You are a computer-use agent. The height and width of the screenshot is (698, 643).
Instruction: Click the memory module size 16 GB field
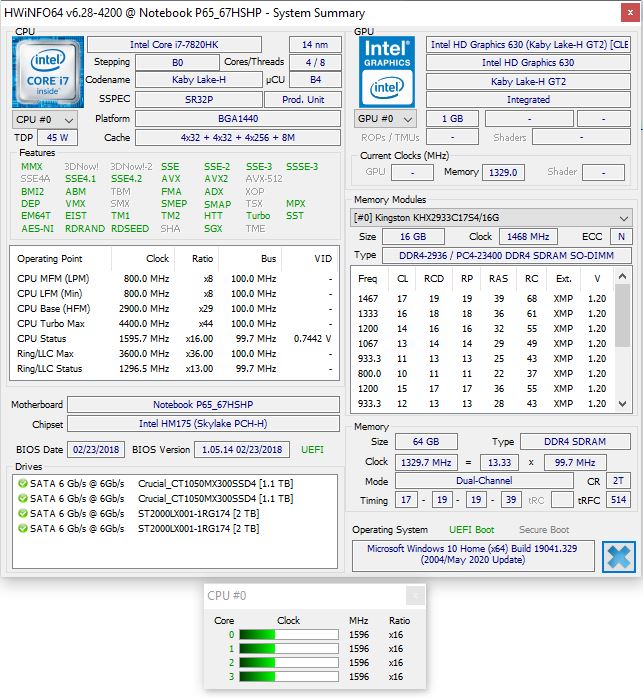click(x=413, y=237)
